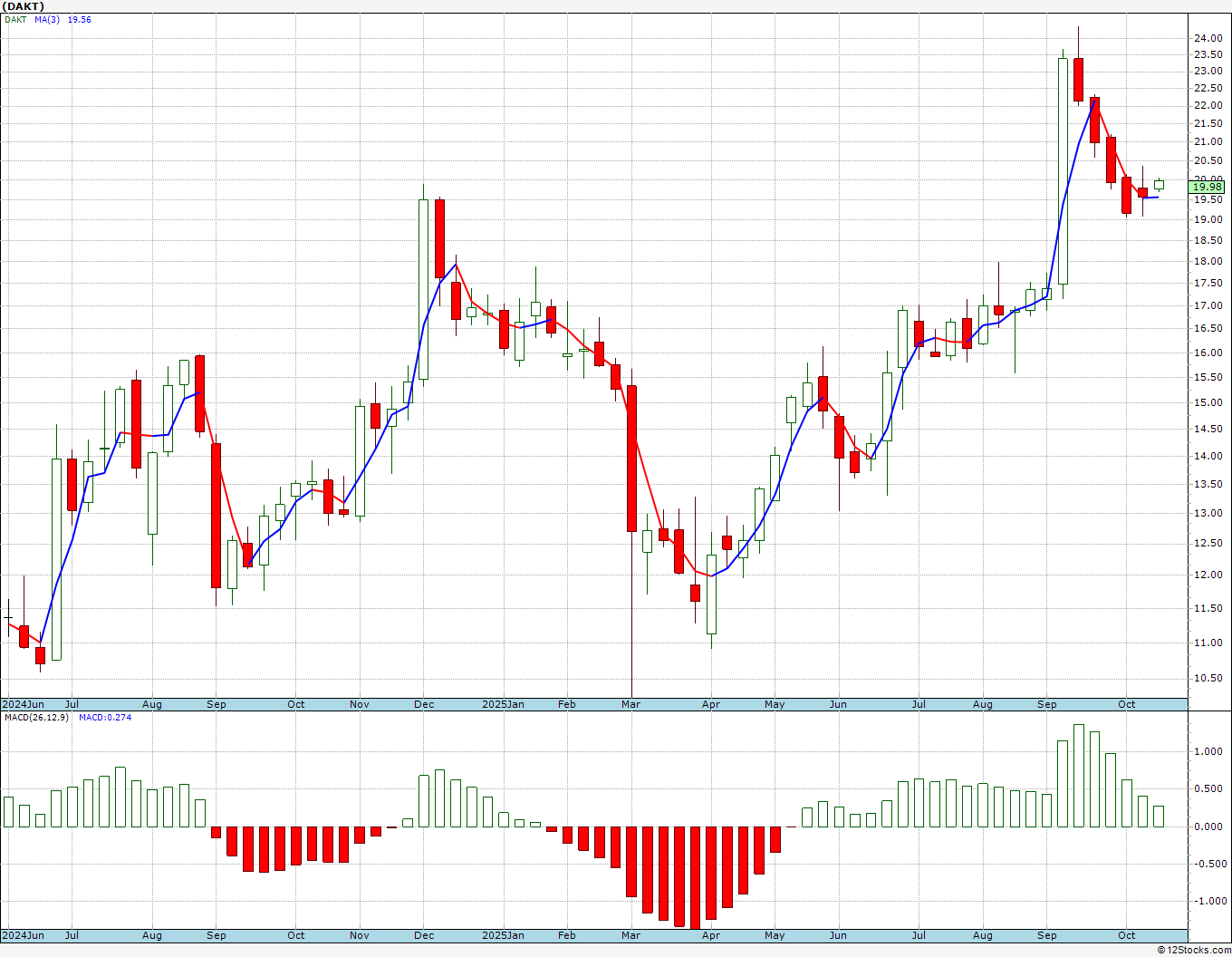Click the 11.00 price axis label
1232x957 pixels.
(1208, 643)
